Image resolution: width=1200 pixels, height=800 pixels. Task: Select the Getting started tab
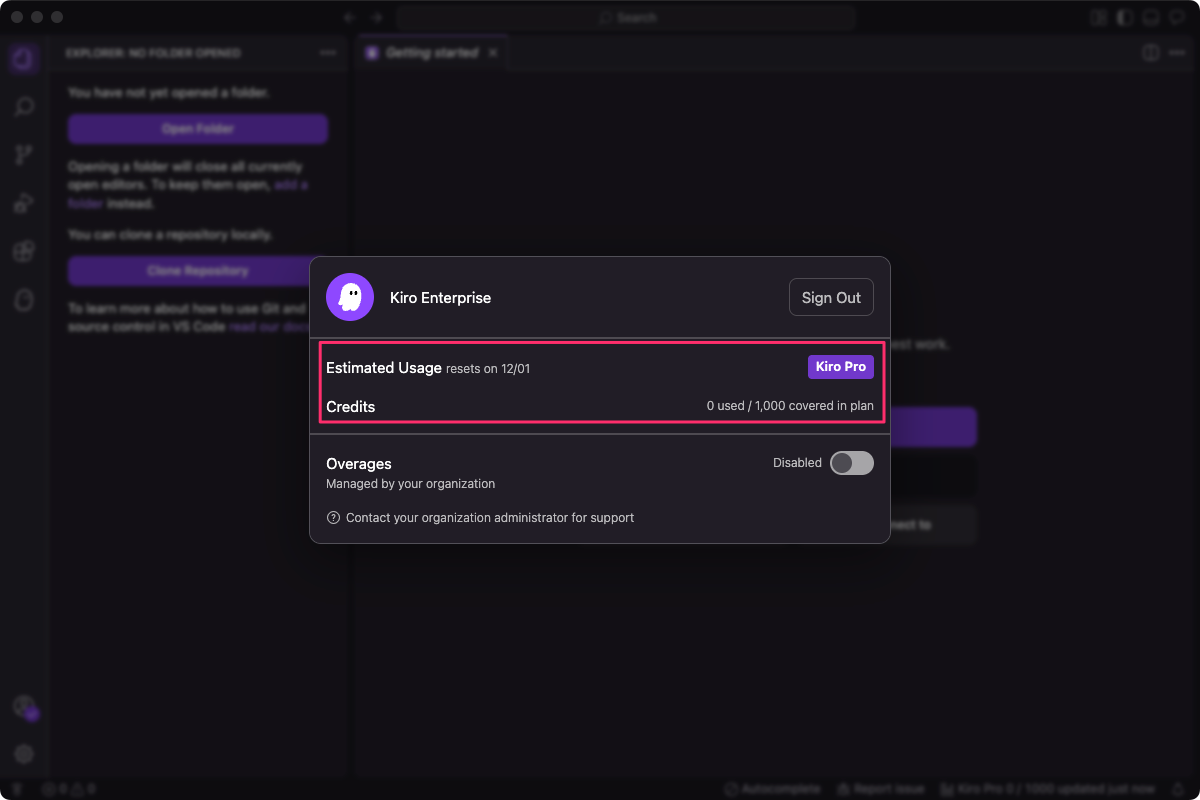(431, 53)
